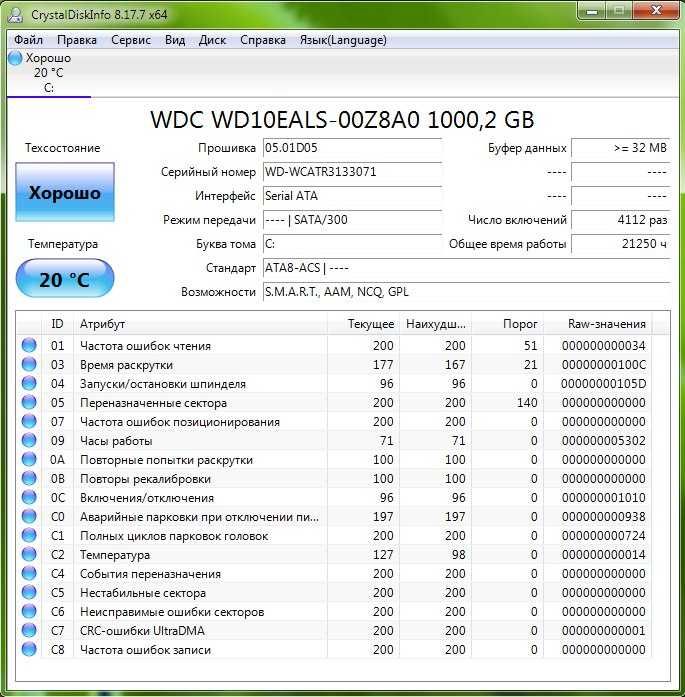Click the Хорошо label in disk tab
The height and width of the screenshot is (697, 685).
coord(48,58)
